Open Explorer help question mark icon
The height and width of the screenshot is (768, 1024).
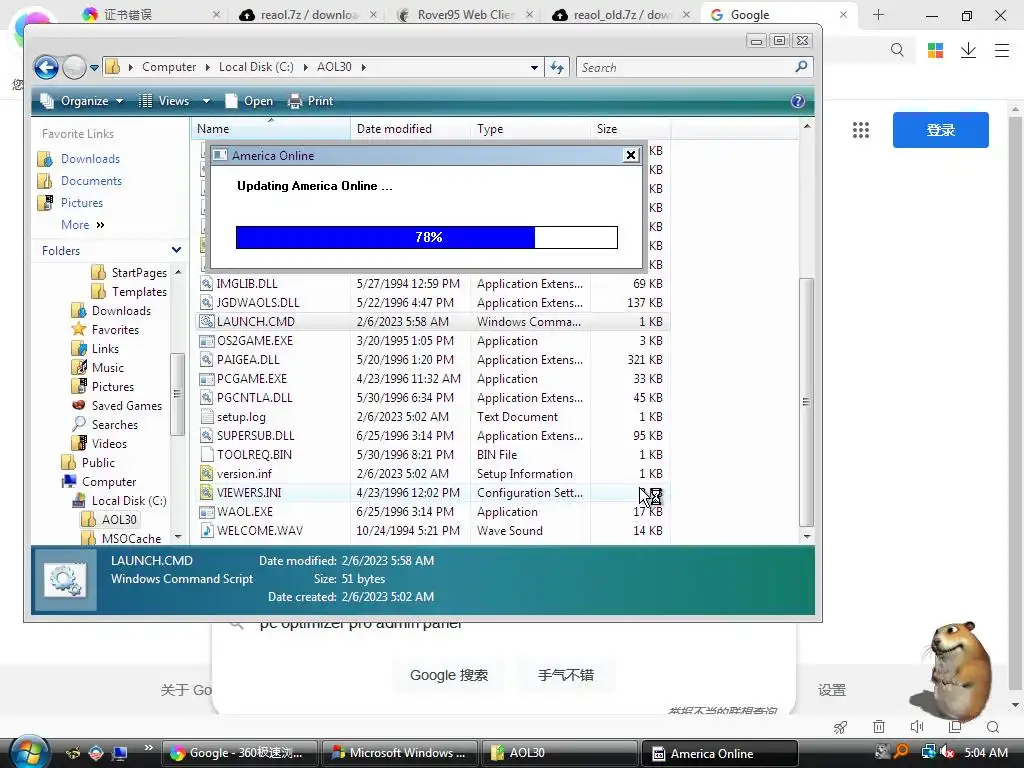[797, 101]
